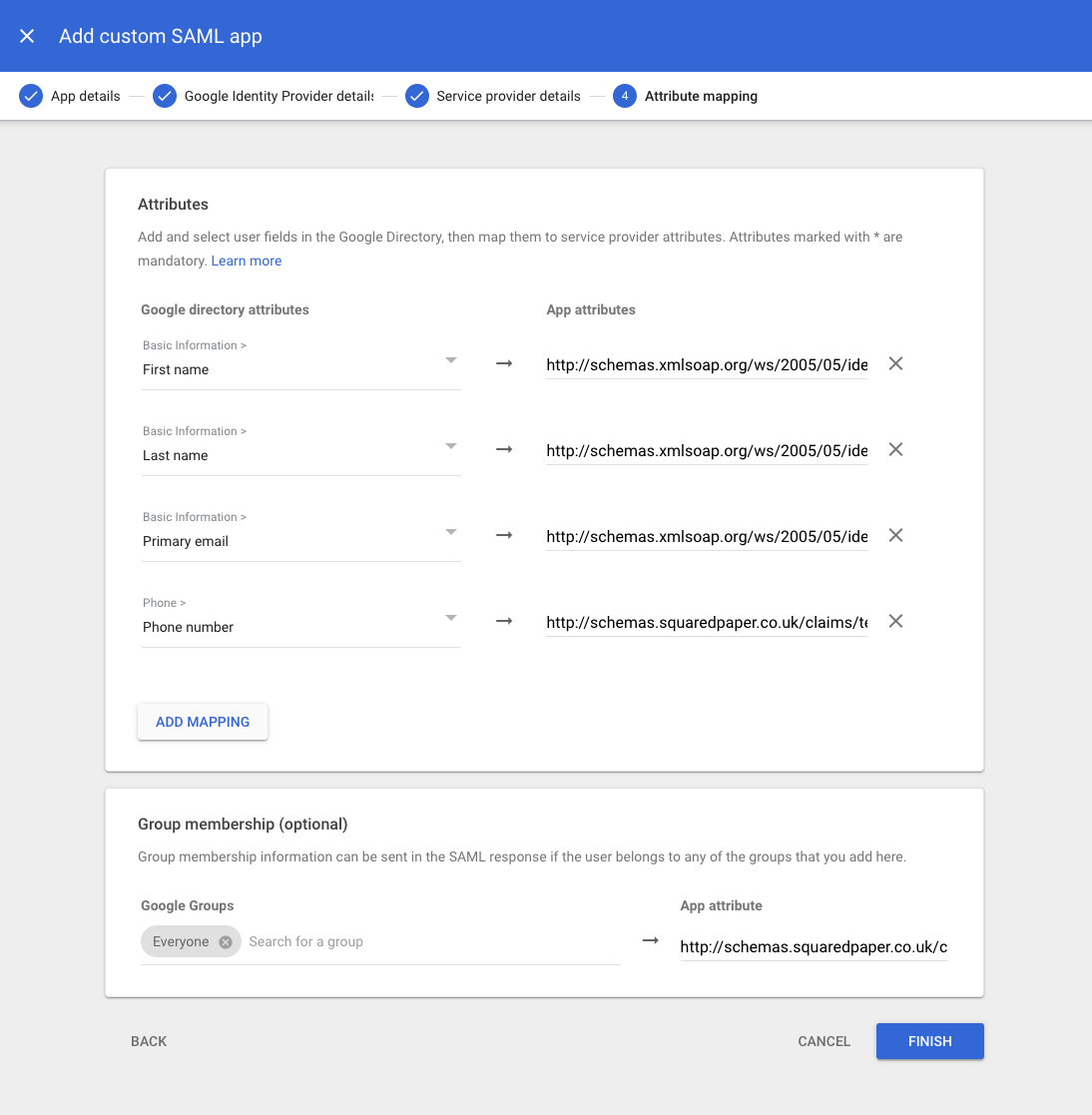1092x1115 pixels.
Task: Edit the Phone number app attribute field
Action: pos(707,622)
